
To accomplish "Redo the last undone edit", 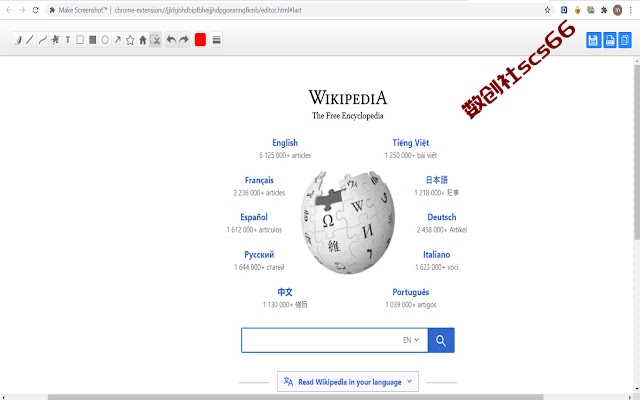I will [x=184, y=40].
